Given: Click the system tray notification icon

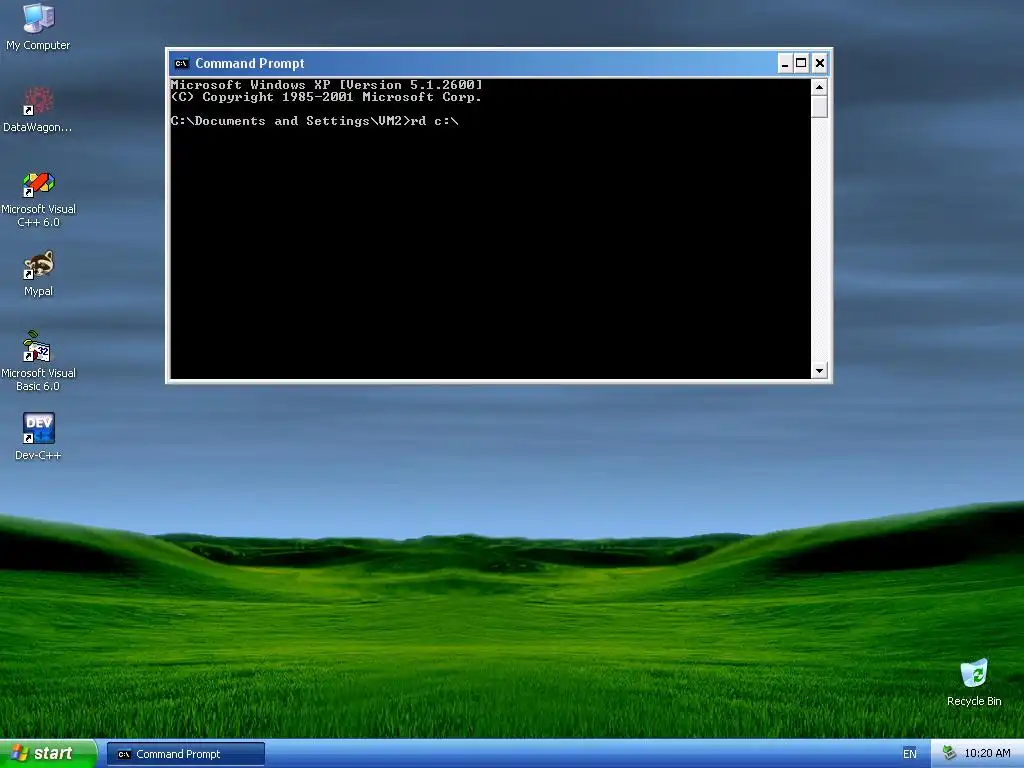Looking at the screenshot, I should pos(949,753).
